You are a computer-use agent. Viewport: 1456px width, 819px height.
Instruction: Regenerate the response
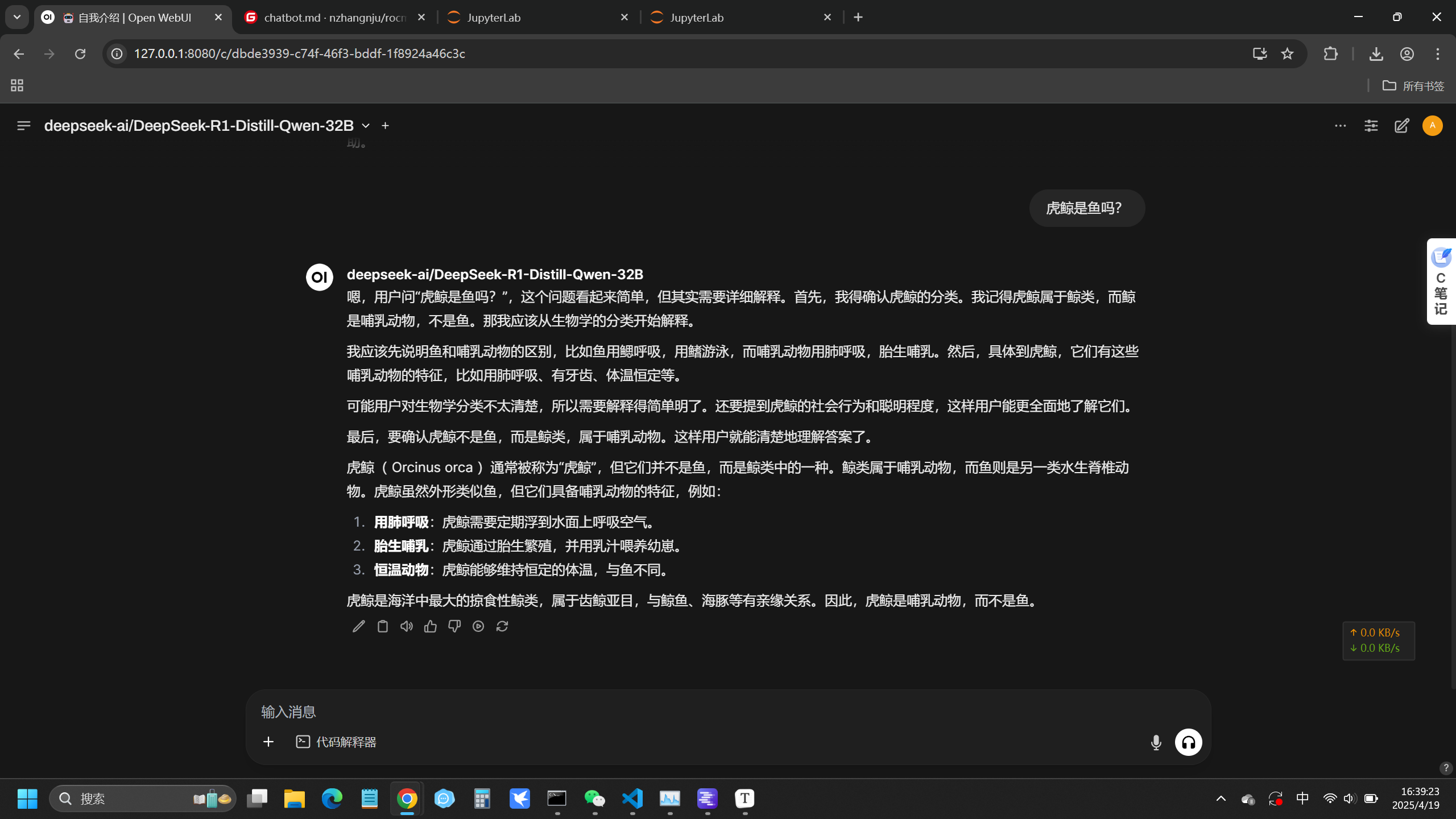[x=502, y=626]
